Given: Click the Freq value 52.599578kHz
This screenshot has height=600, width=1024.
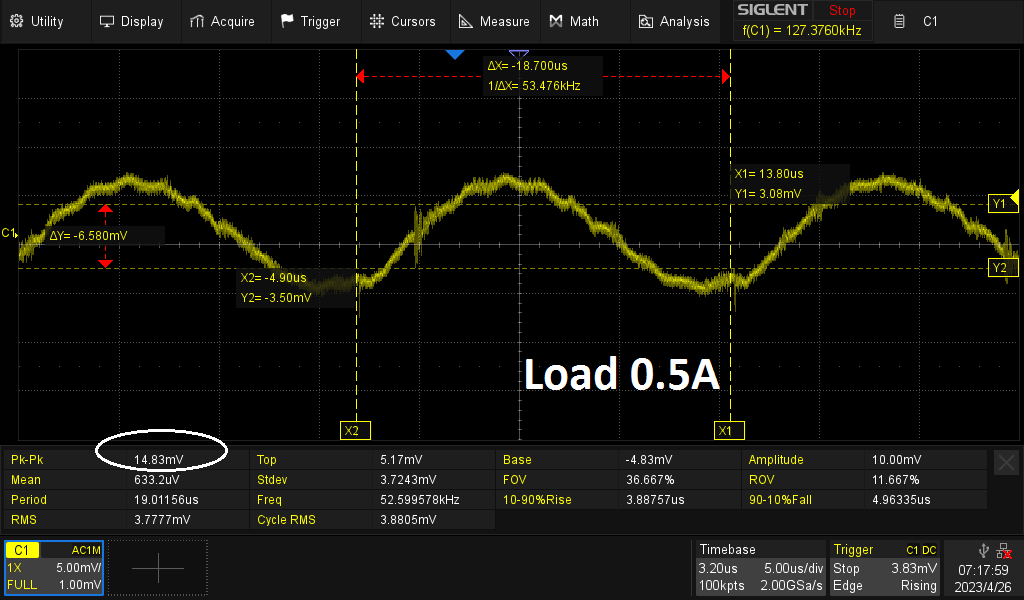Looking at the screenshot, I should (420, 500).
